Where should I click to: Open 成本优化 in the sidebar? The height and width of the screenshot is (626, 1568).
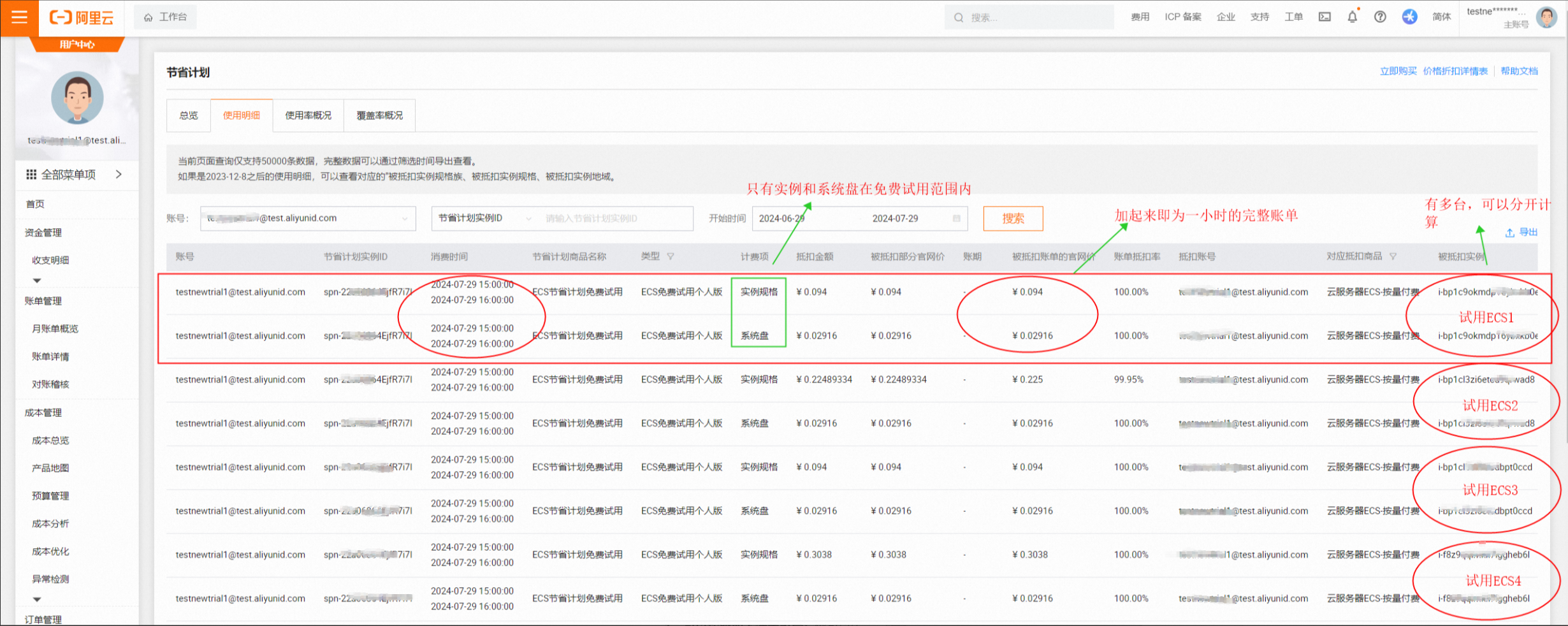click(x=50, y=551)
